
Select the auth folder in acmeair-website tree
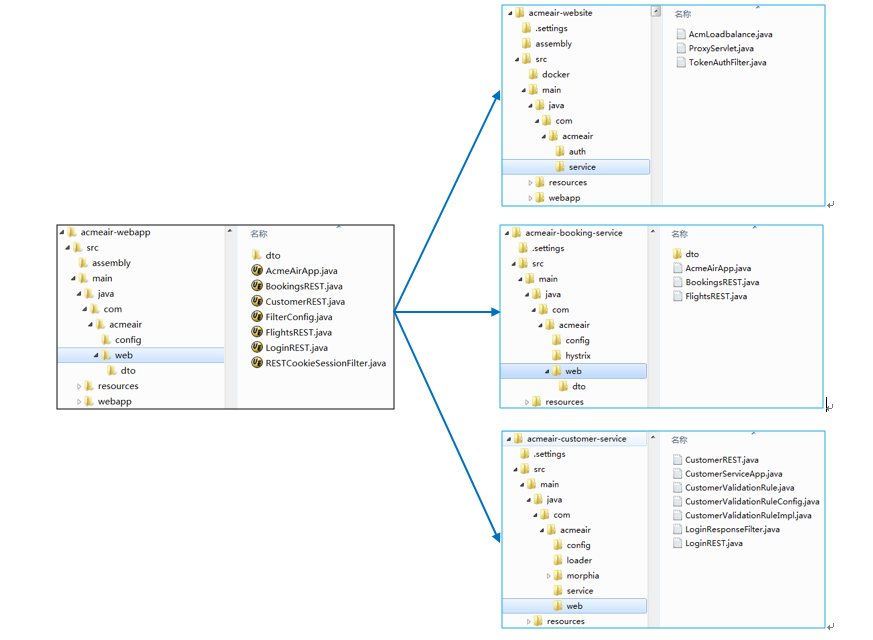coord(576,152)
